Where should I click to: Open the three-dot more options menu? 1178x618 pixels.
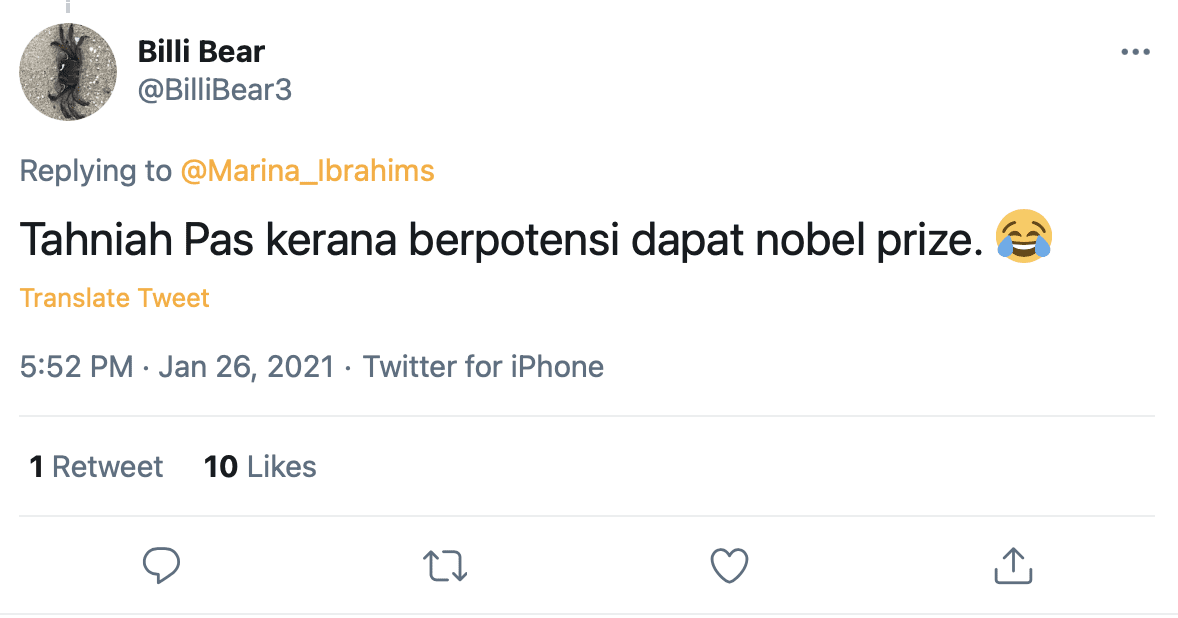coord(1135,52)
